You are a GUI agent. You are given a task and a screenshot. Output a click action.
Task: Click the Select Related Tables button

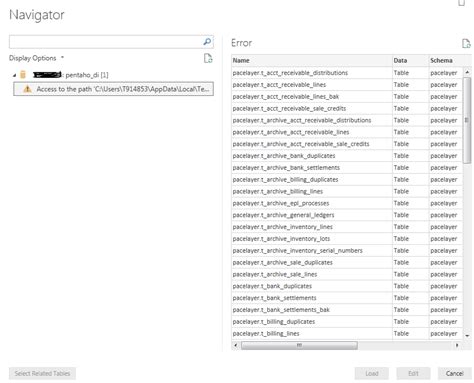tap(42, 373)
